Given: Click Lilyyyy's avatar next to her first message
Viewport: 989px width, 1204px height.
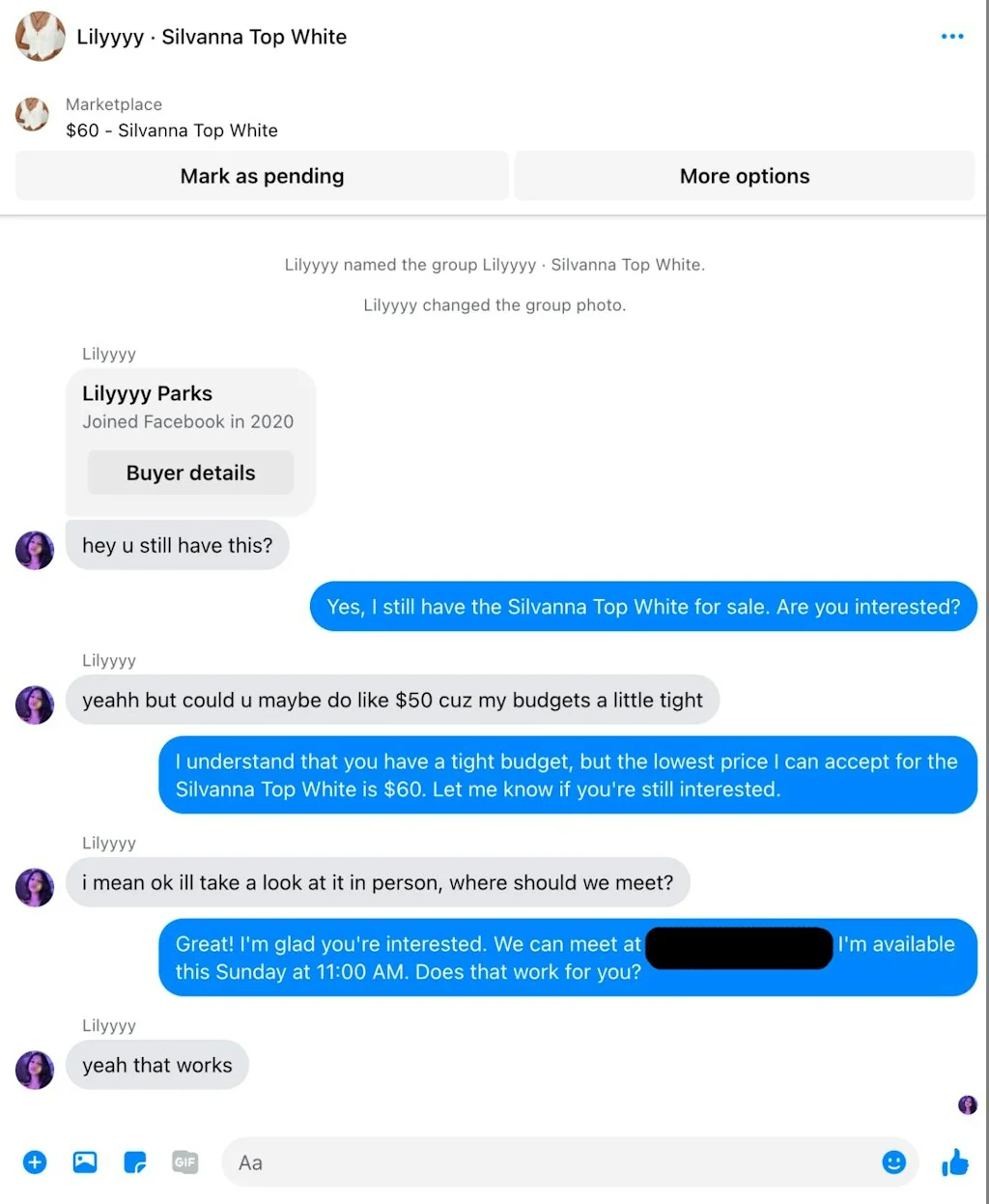Looking at the screenshot, I should tap(34, 550).
